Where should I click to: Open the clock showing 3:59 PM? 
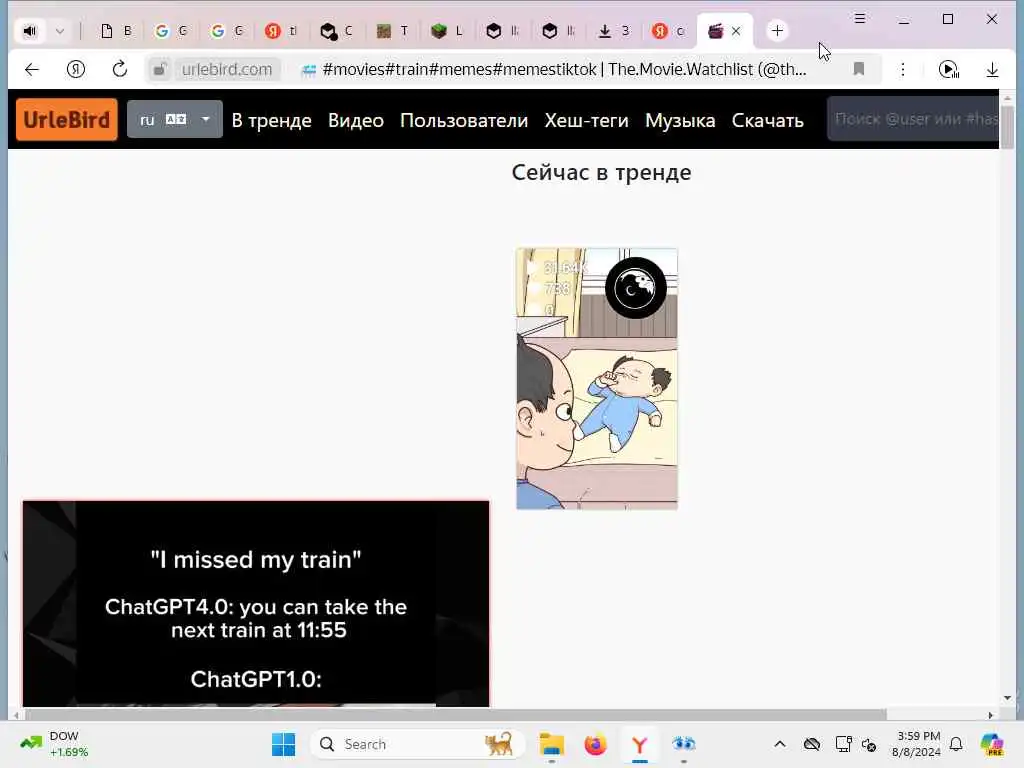(918, 744)
